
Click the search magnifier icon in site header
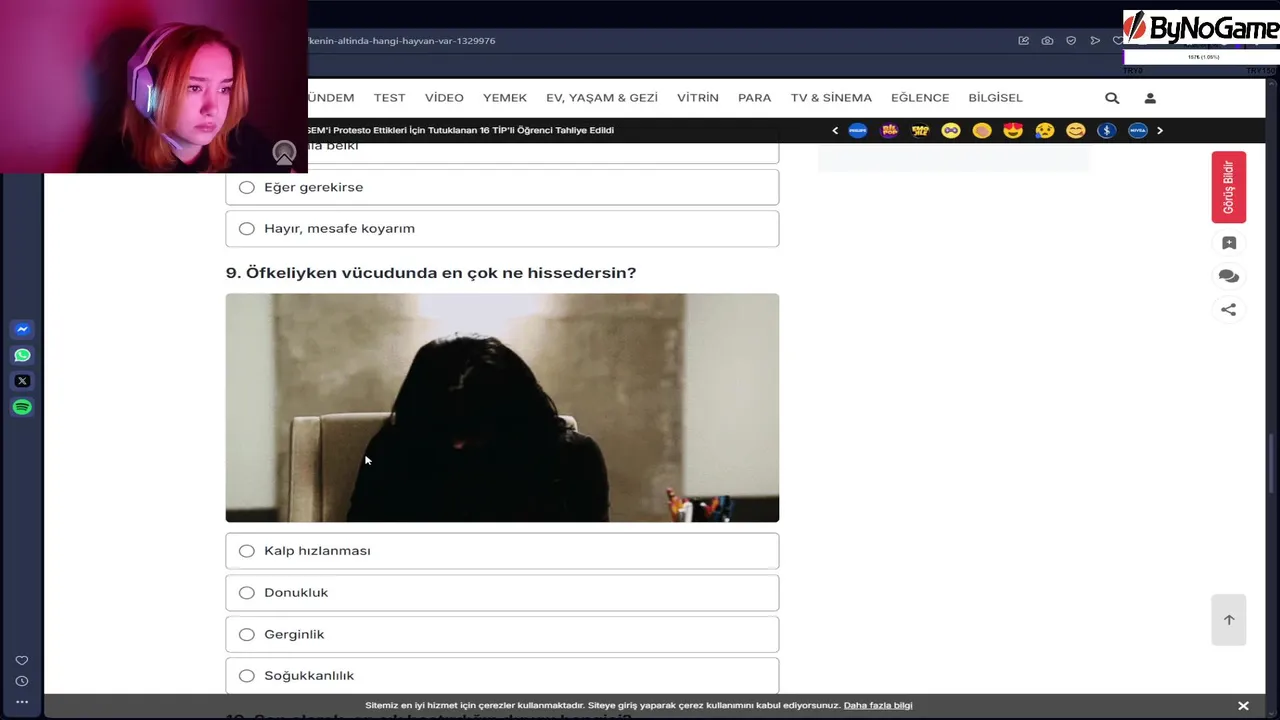pyautogui.click(x=1112, y=98)
